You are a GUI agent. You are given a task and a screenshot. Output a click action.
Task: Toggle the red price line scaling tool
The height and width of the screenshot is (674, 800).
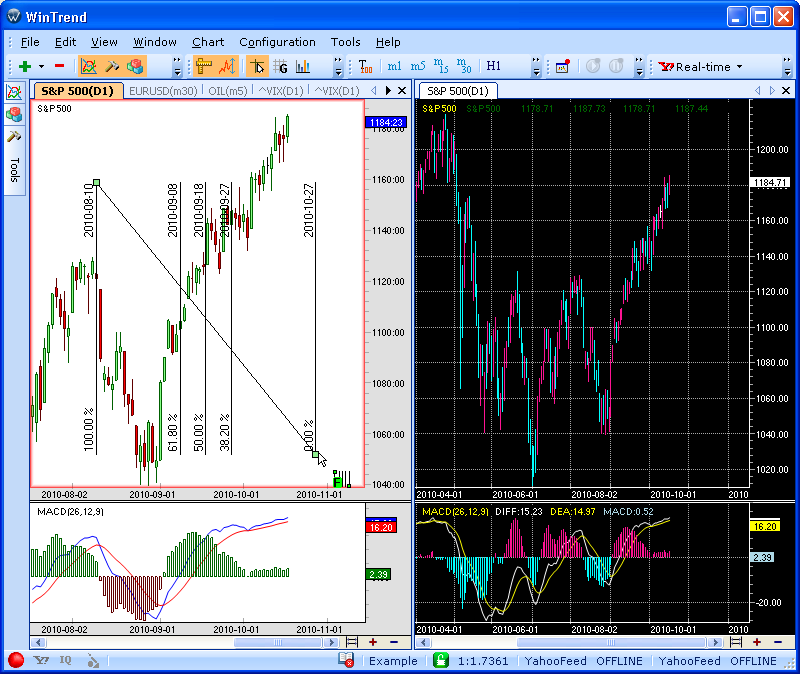[227, 66]
